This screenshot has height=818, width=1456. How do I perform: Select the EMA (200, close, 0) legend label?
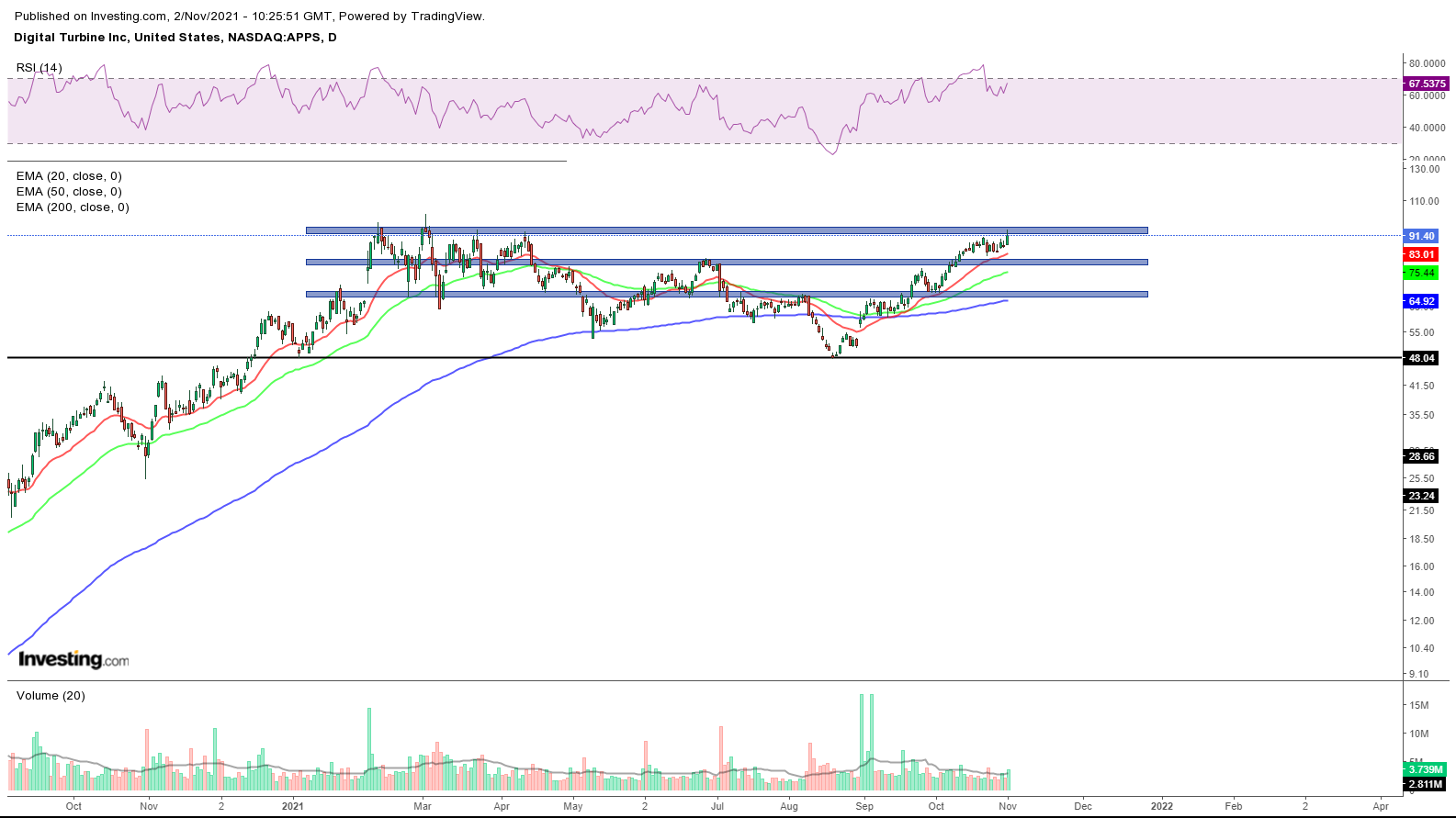(73, 207)
